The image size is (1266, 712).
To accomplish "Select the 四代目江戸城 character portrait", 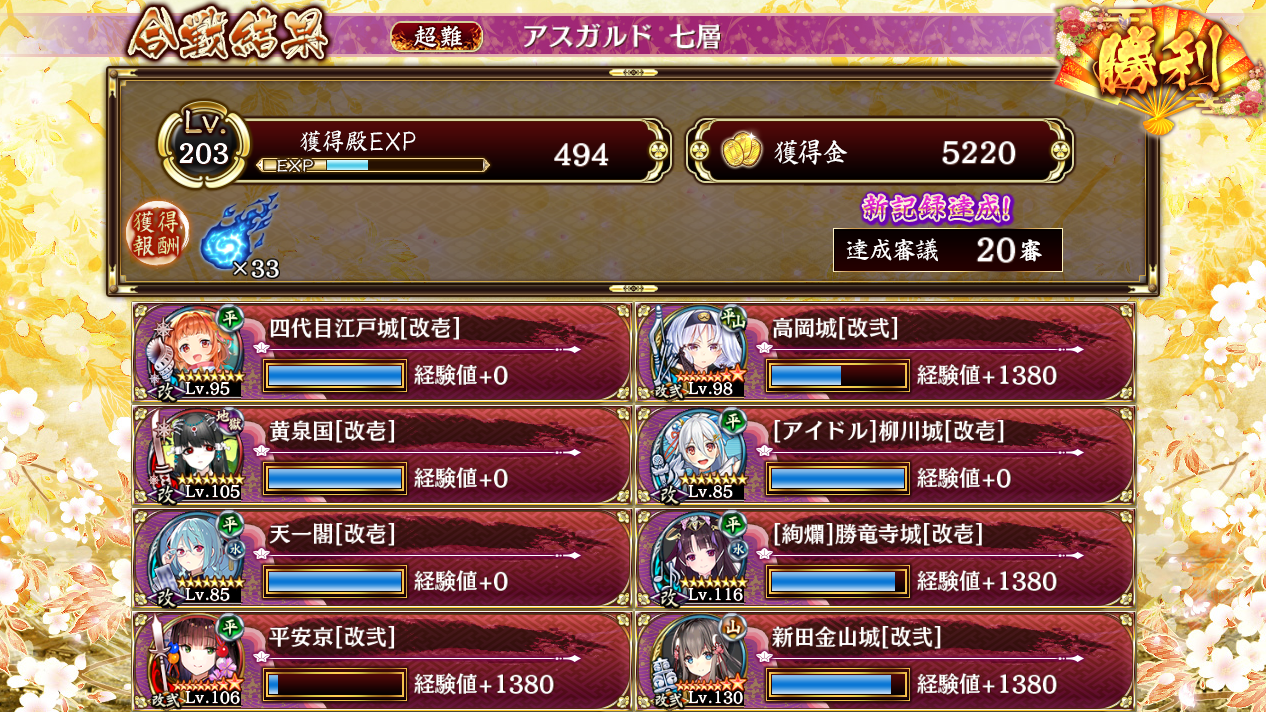I will click(x=192, y=353).
